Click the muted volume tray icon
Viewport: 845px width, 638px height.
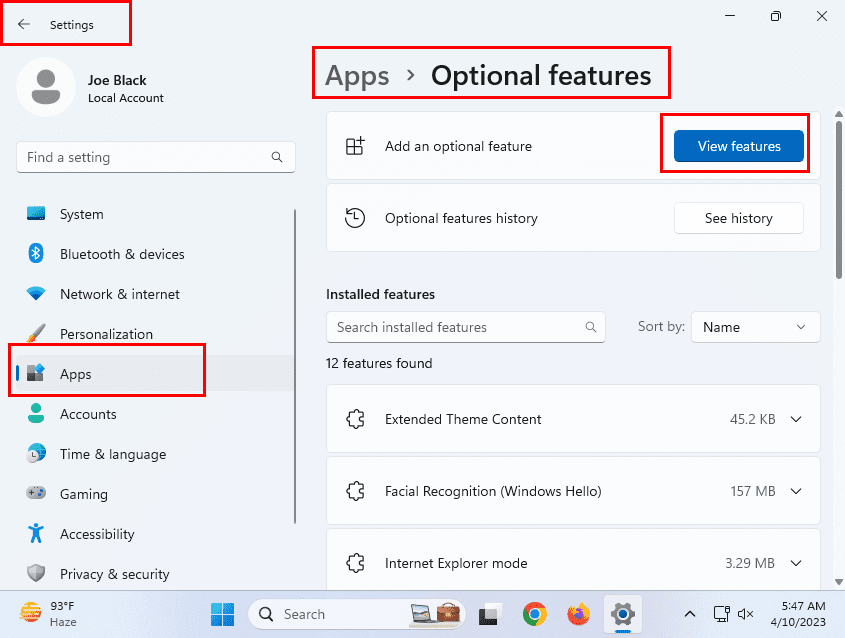tap(746, 614)
